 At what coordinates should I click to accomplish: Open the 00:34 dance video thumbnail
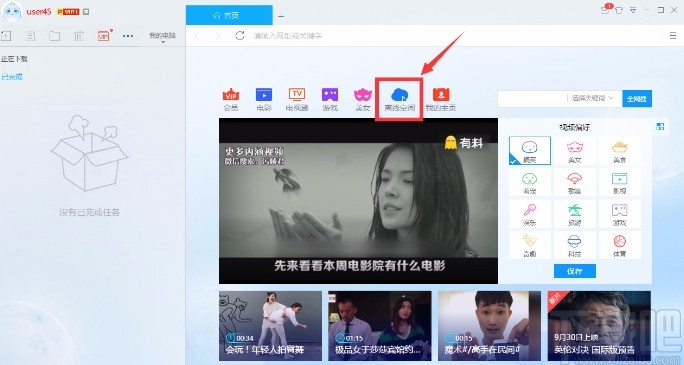pyautogui.click(x=270, y=326)
